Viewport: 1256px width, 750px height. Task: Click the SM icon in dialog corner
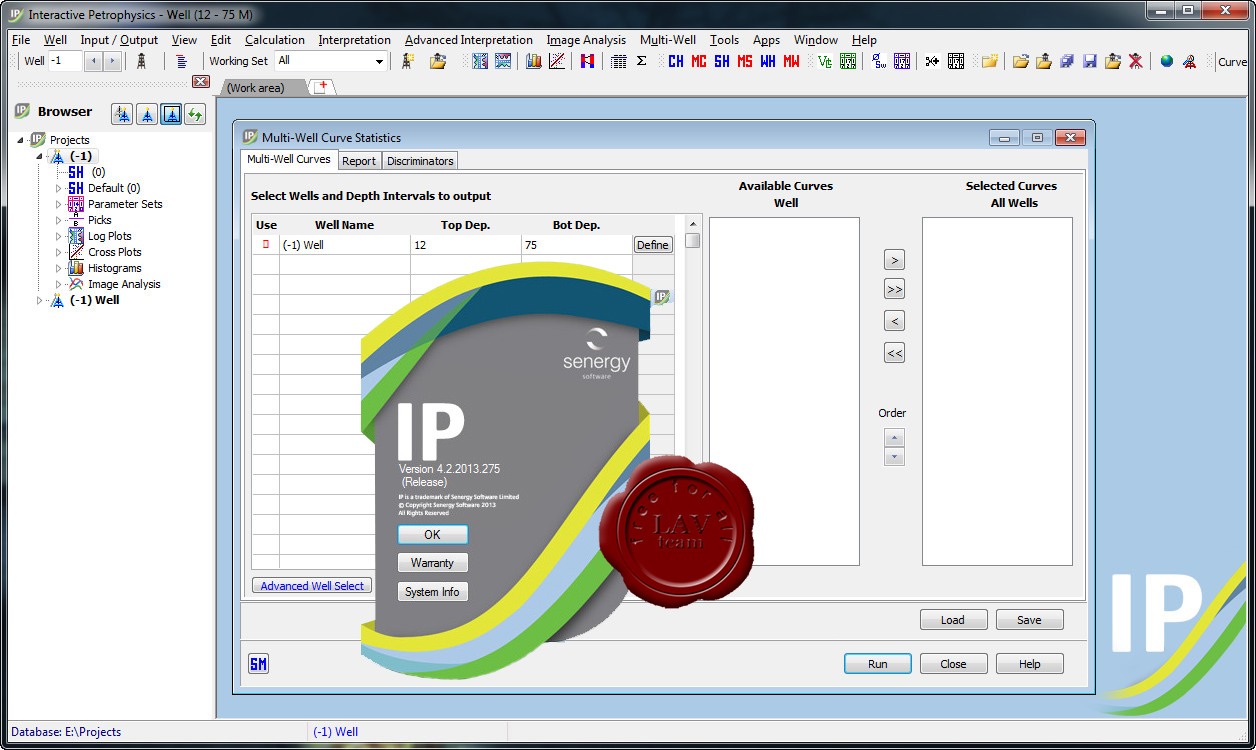tap(259, 664)
